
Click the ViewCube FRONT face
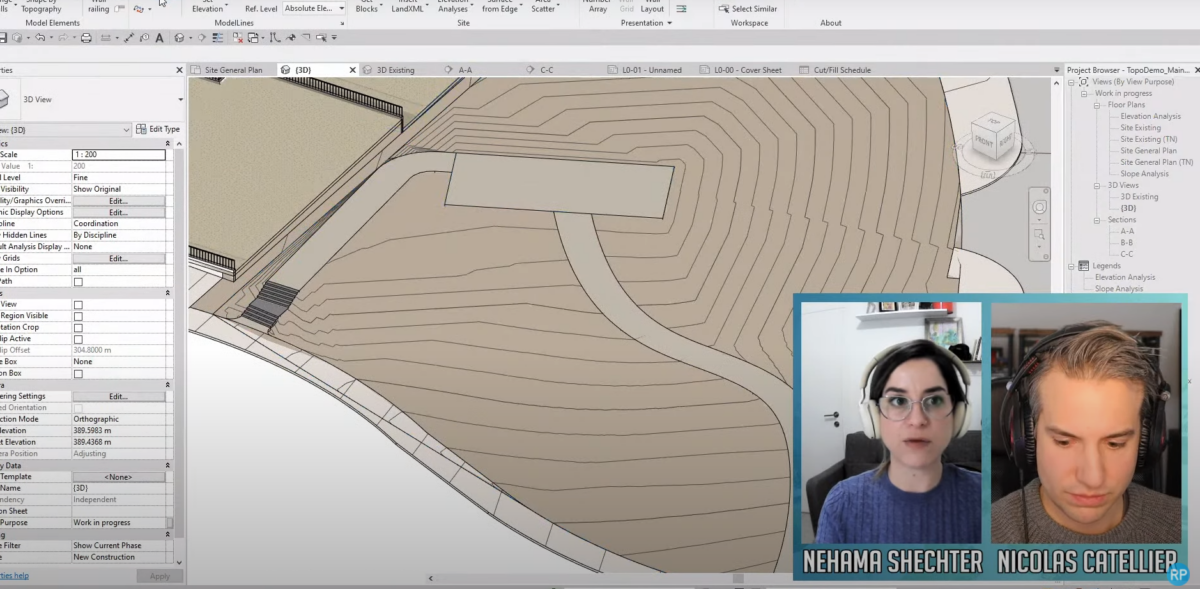[x=987, y=142]
